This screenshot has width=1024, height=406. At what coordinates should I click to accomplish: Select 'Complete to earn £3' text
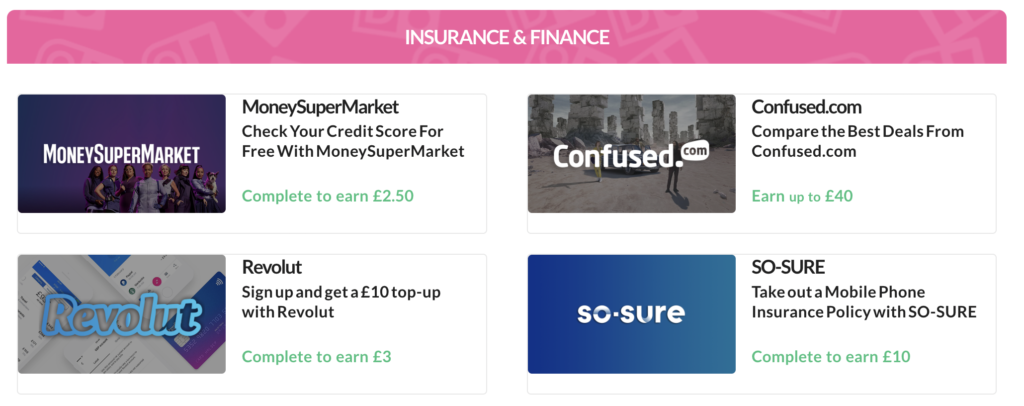(x=317, y=356)
